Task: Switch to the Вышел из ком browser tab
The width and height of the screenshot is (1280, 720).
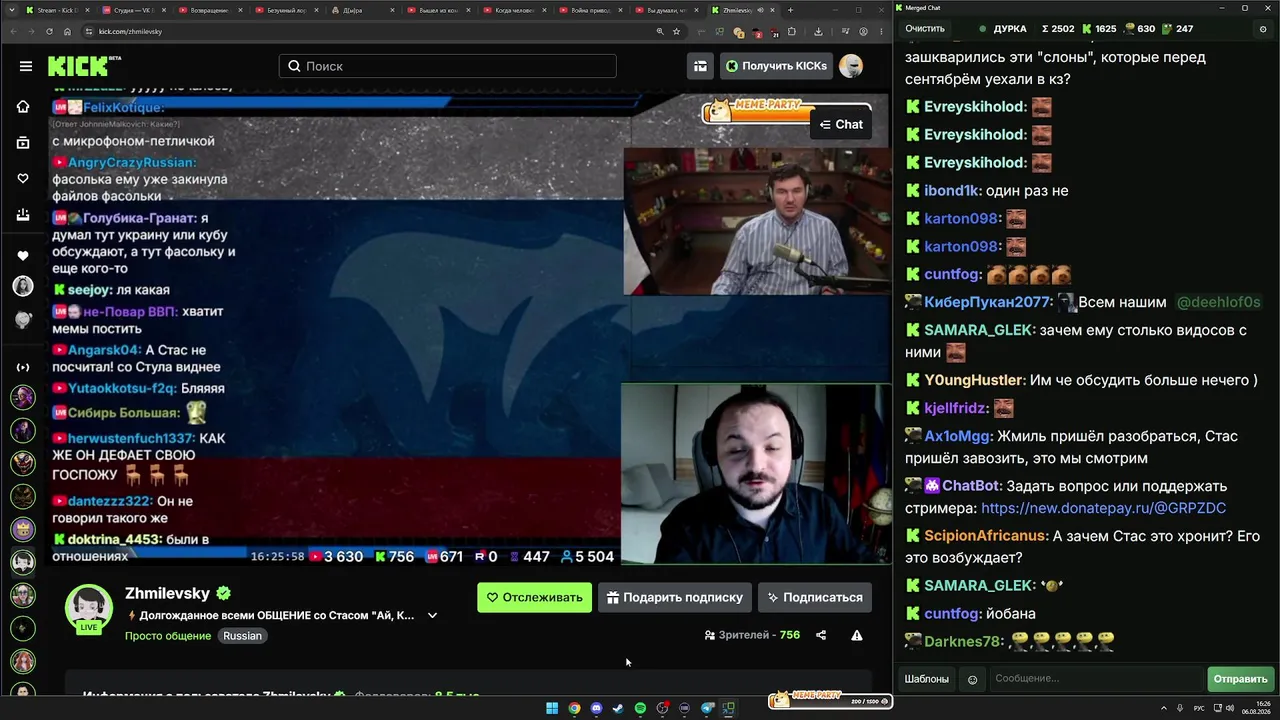Action: pyautogui.click(x=437, y=10)
